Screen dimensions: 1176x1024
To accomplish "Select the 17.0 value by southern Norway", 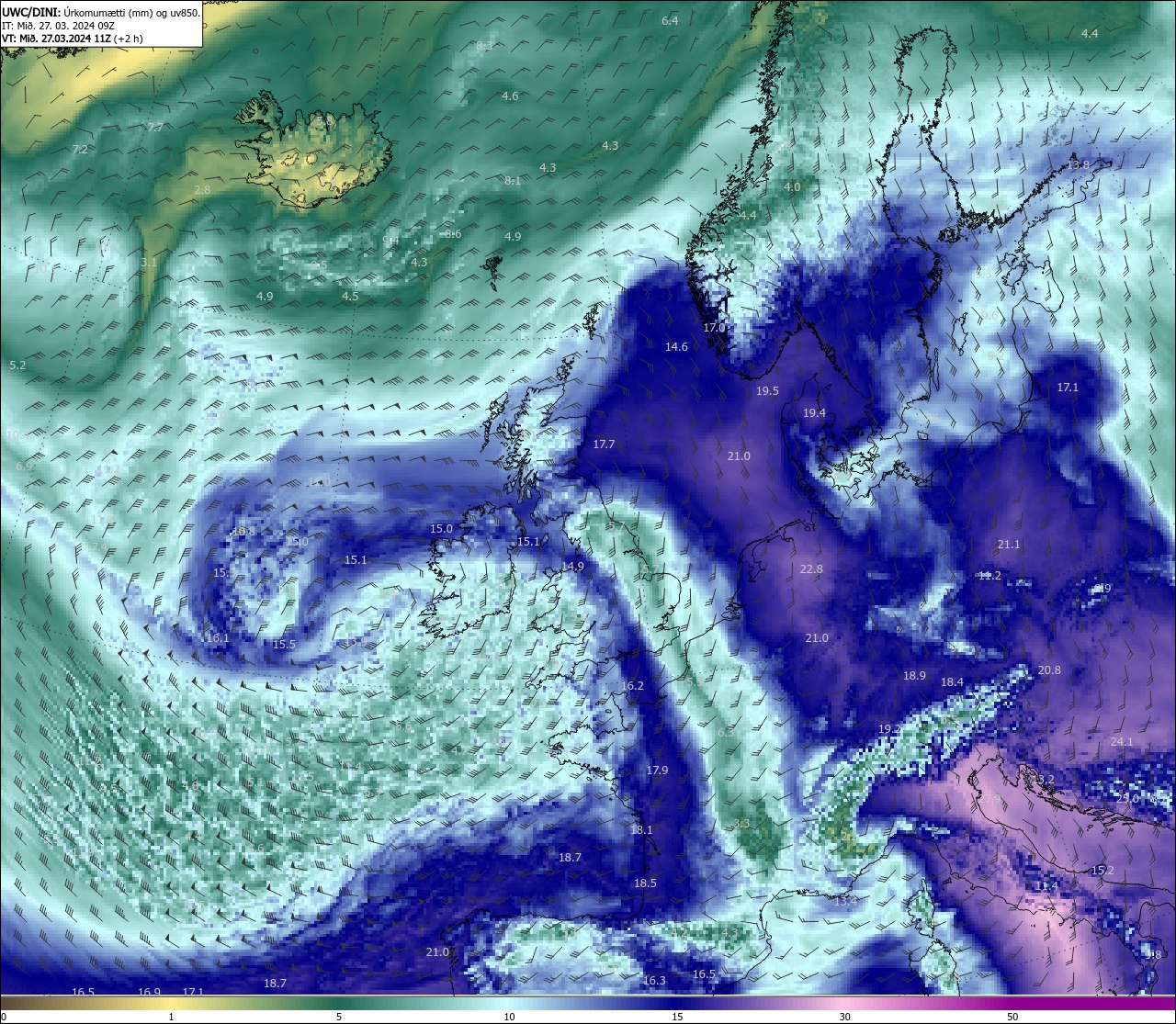I will tap(714, 328).
